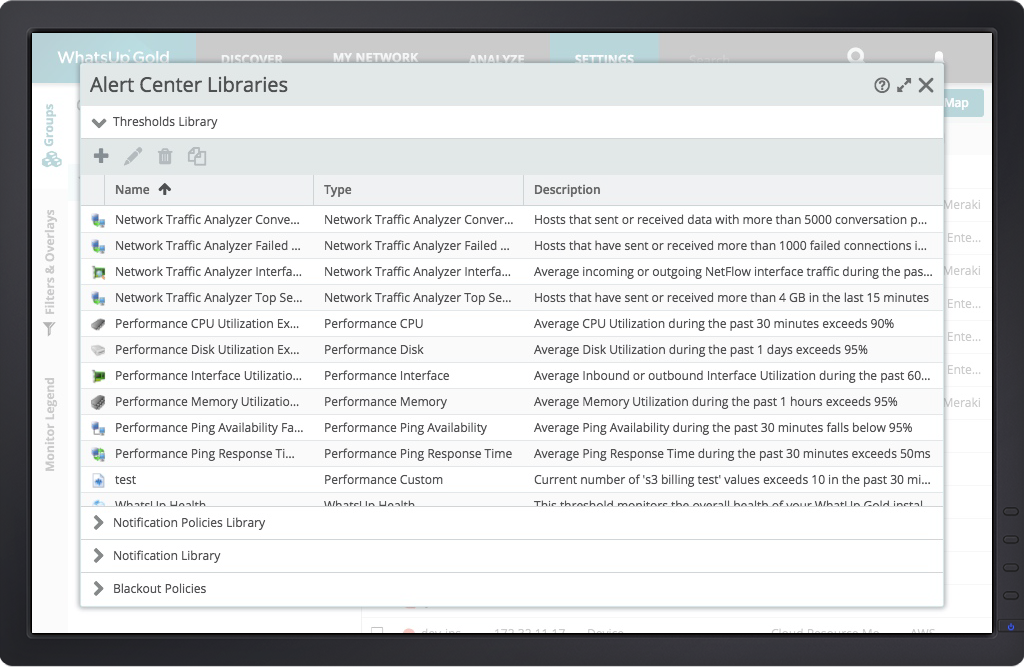Click the trash delete threshold icon
The width and height of the screenshot is (1024, 667).
pos(165,156)
